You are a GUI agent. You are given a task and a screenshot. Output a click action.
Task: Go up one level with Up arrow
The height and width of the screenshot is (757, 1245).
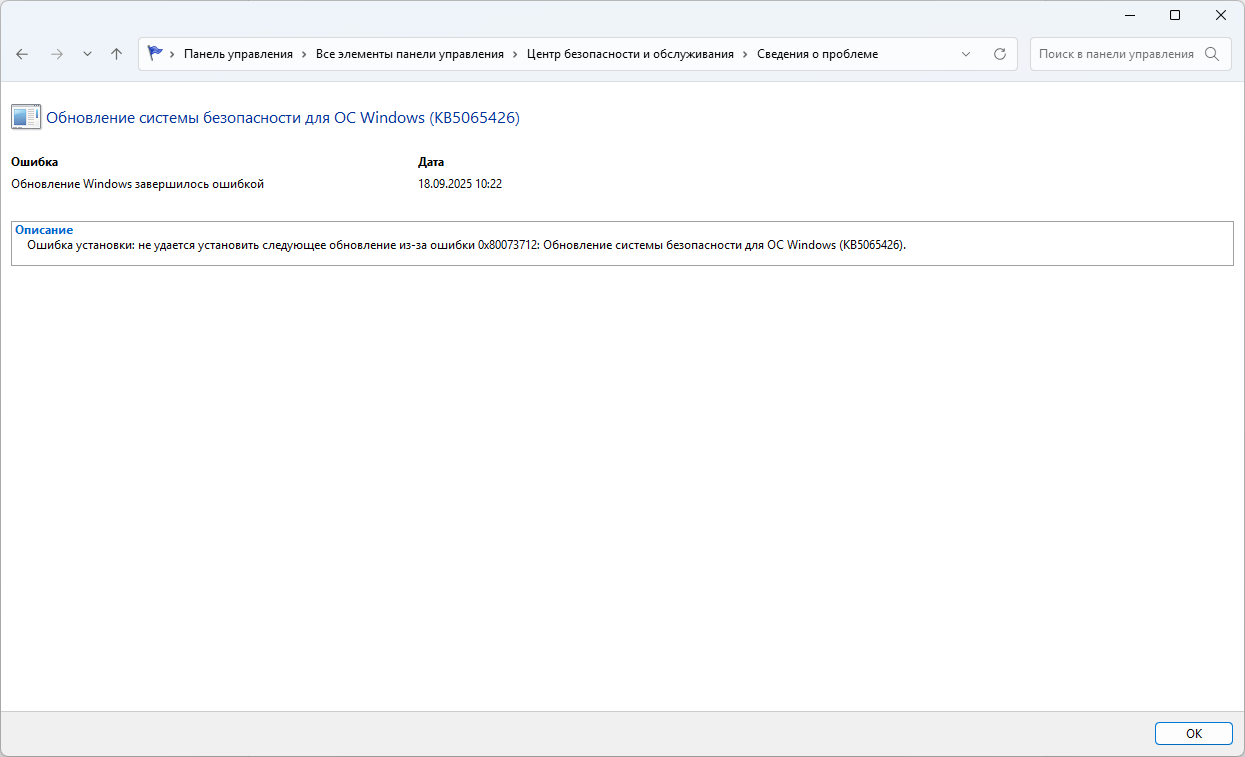(116, 54)
